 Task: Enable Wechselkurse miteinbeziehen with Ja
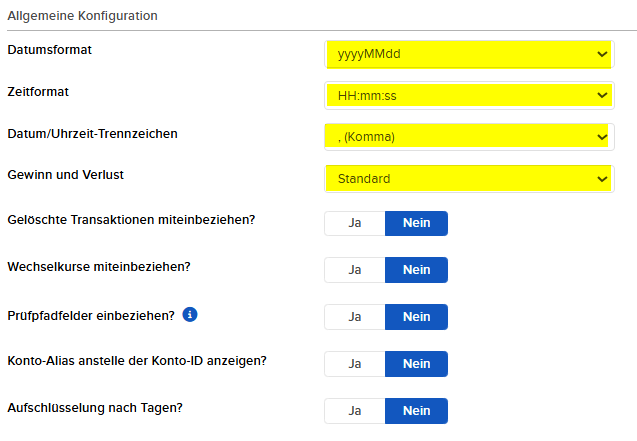(x=355, y=270)
